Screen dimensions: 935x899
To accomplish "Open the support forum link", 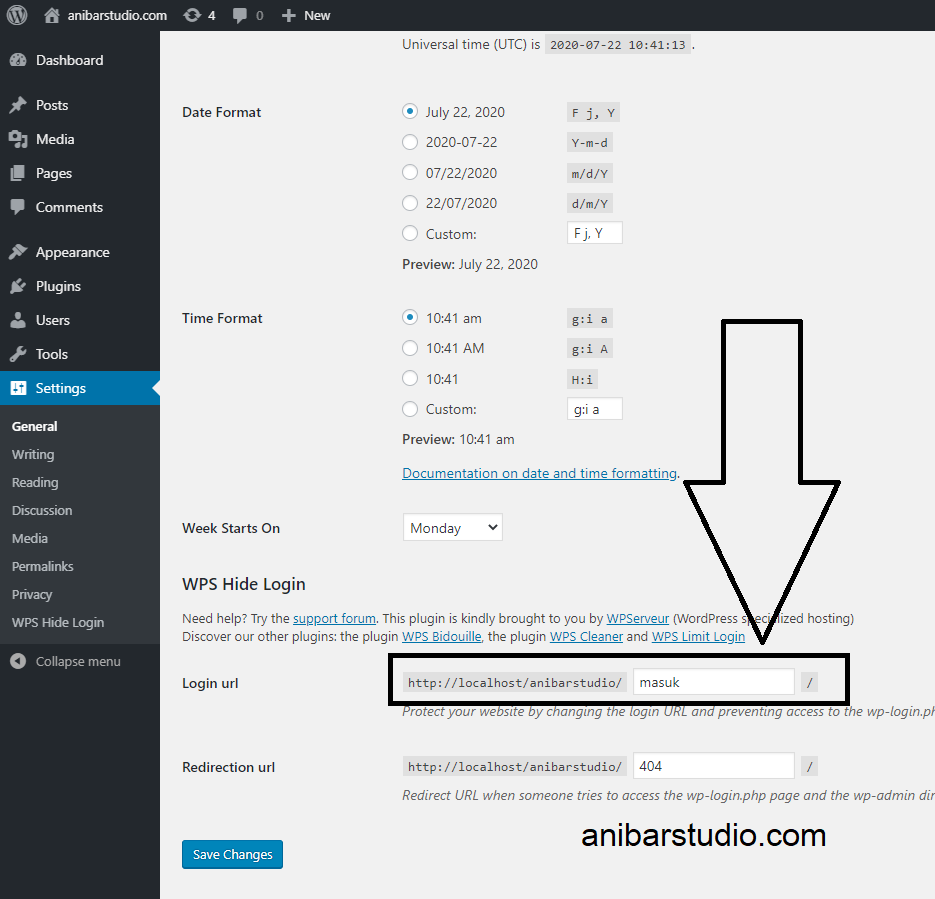I will [334, 619].
